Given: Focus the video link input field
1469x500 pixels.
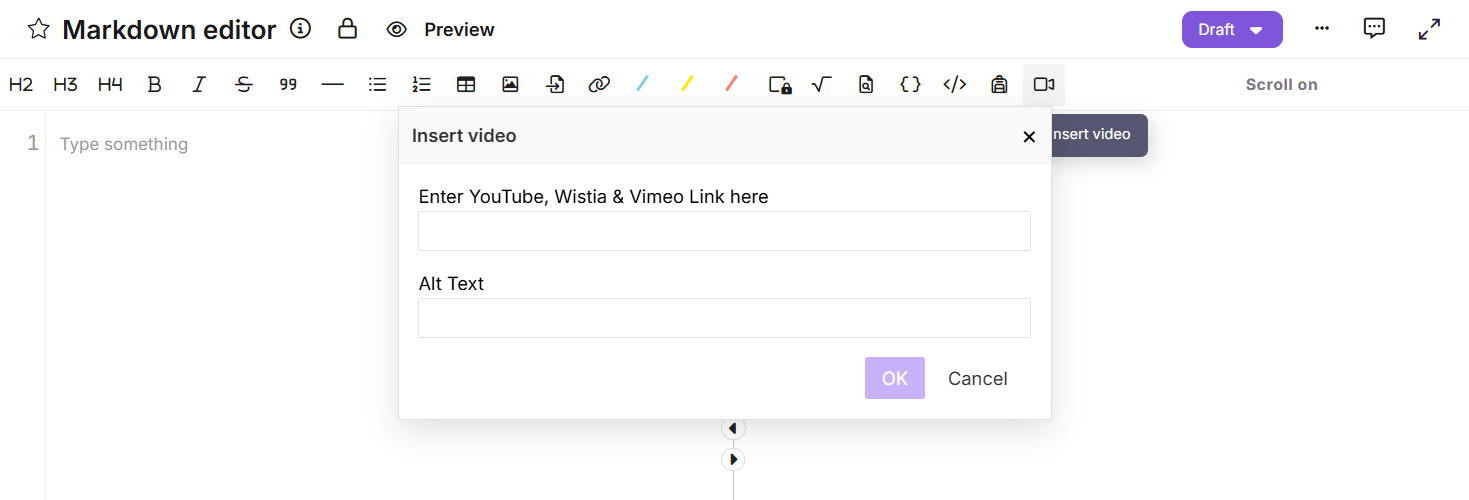Looking at the screenshot, I should [724, 231].
